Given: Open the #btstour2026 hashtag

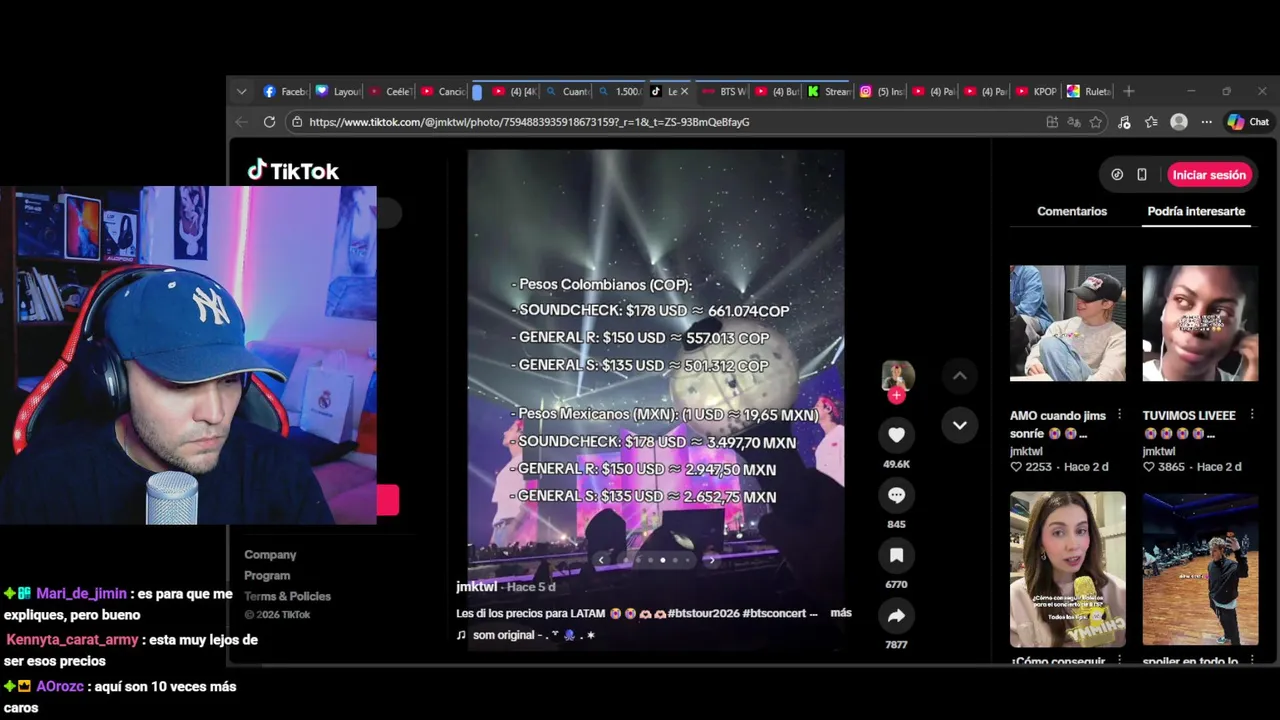Looking at the screenshot, I should coord(703,613).
